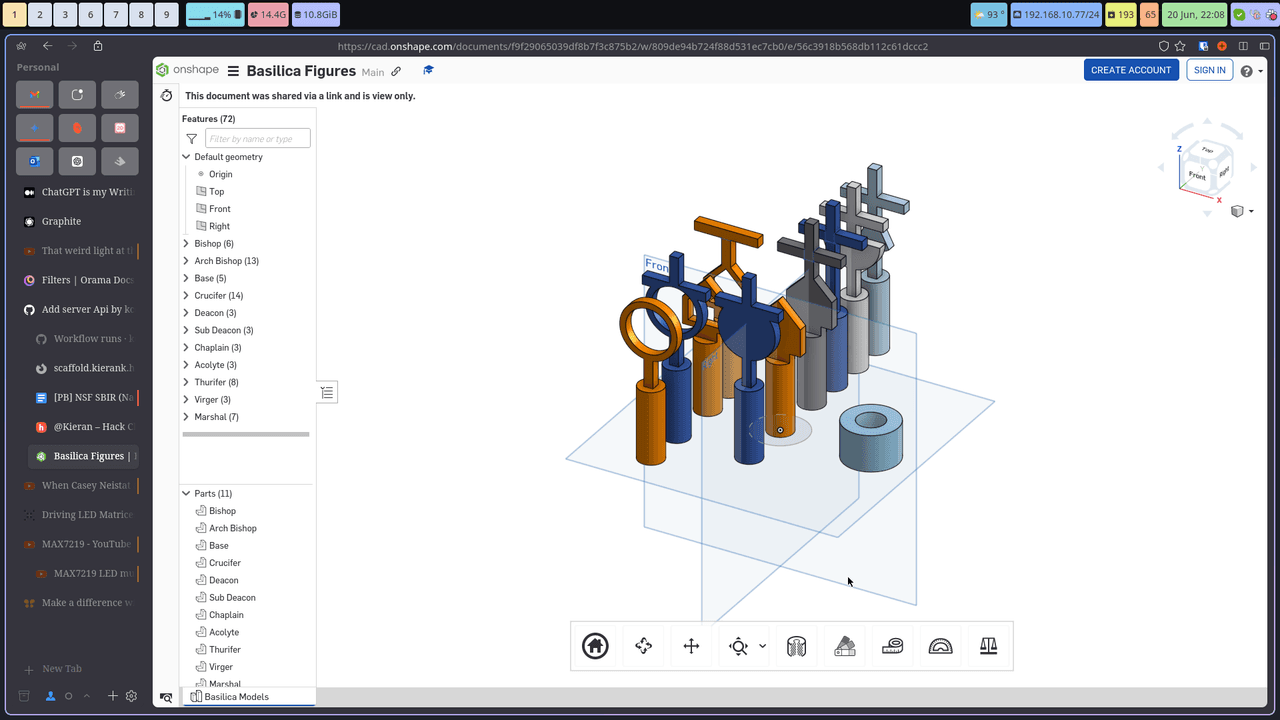The width and height of the screenshot is (1280, 720).
Task: Open the hamburger document menu
Action: pos(233,71)
